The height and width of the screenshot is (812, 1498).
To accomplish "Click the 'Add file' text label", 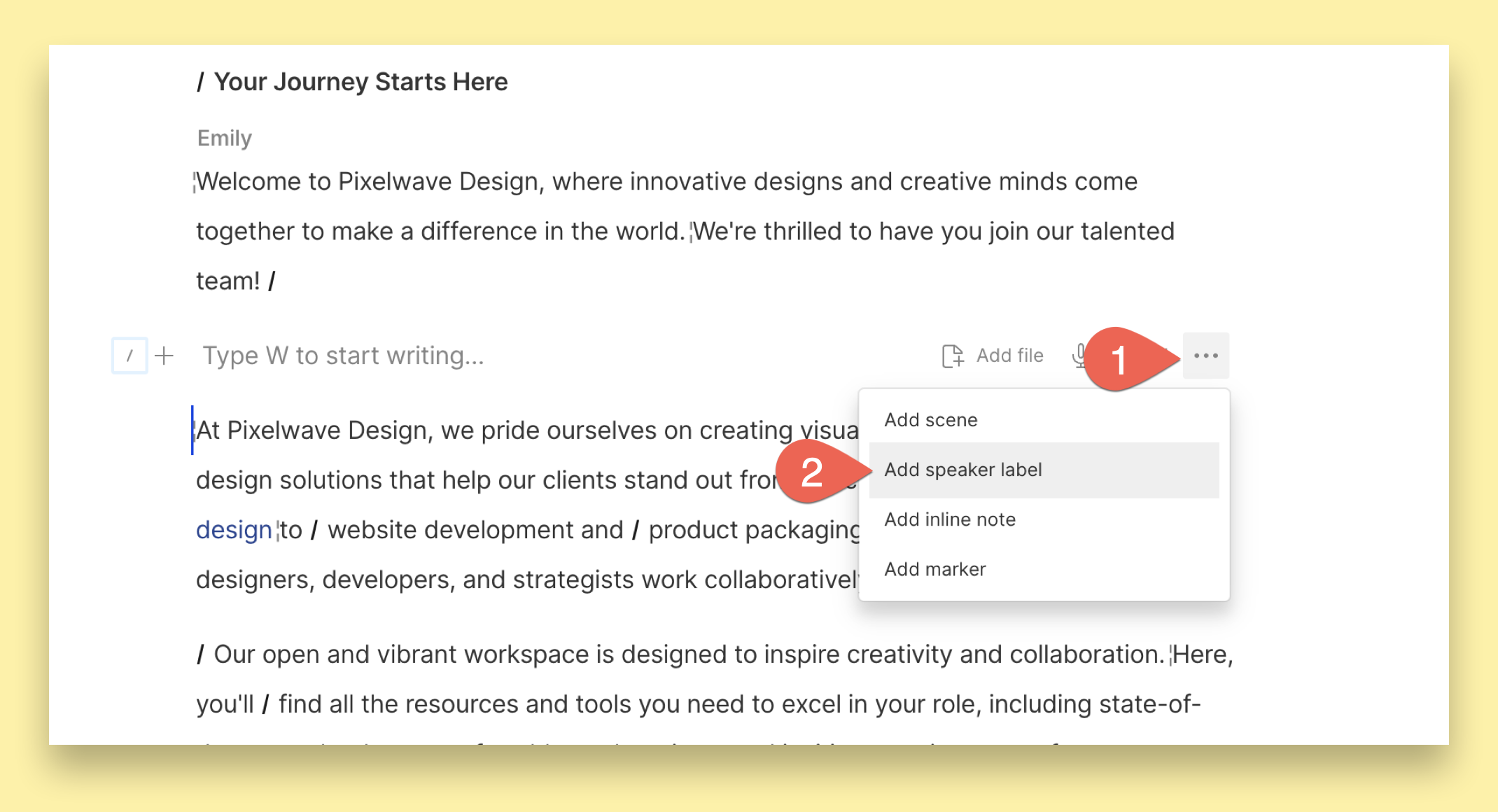I will click(1009, 356).
